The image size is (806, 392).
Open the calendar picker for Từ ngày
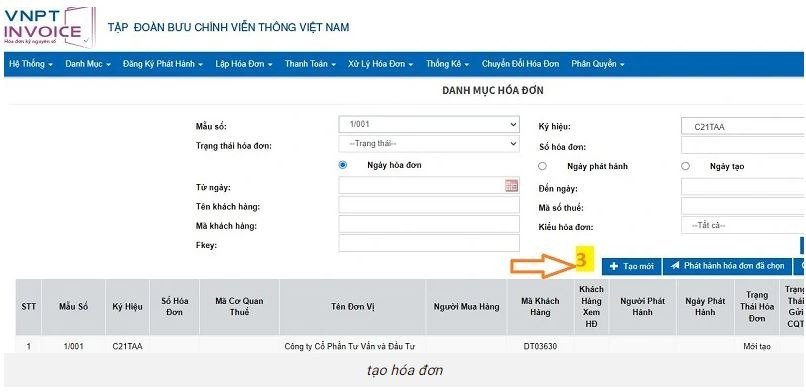(x=511, y=186)
